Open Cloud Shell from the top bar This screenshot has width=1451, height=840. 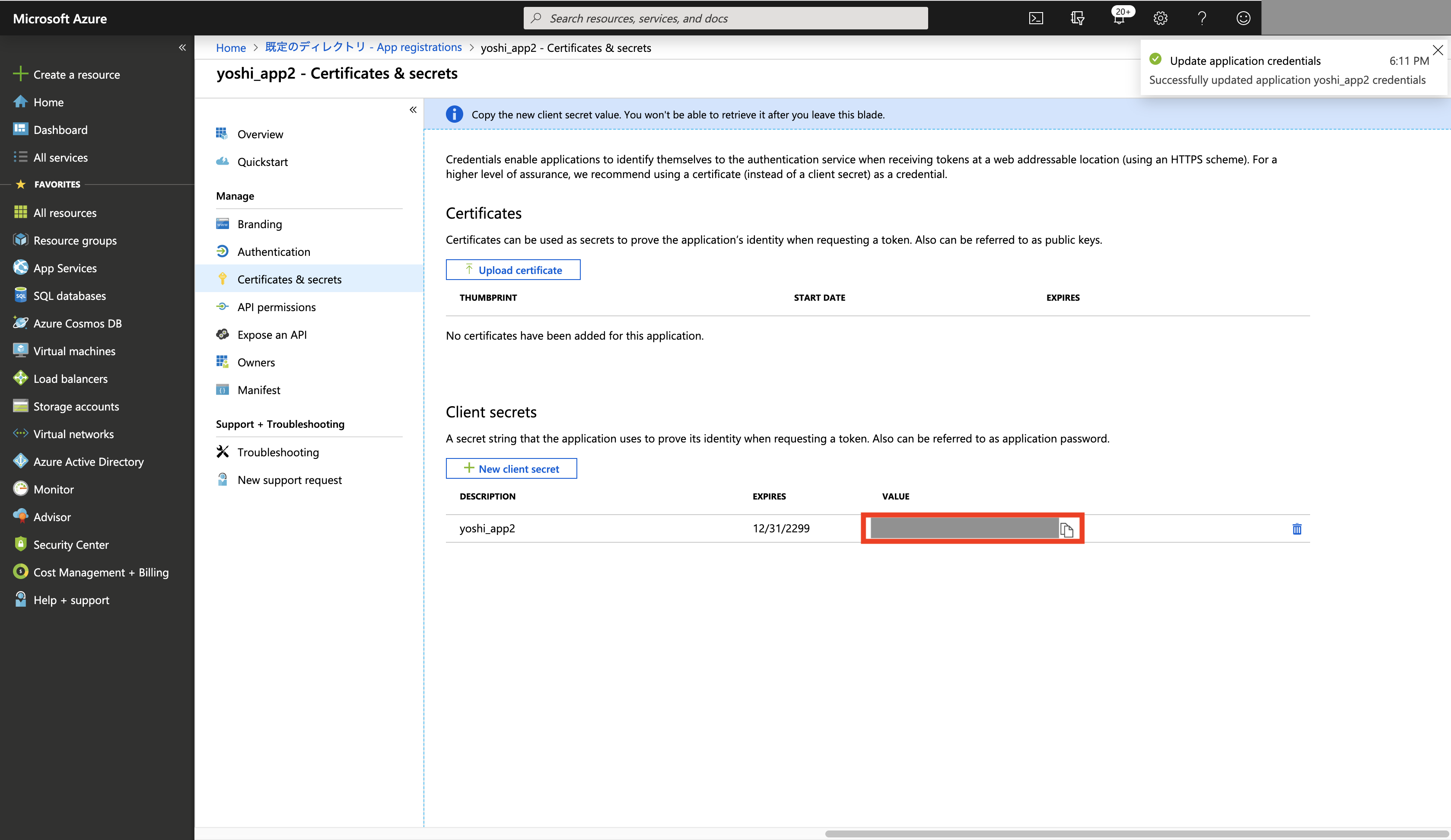(1036, 19)
